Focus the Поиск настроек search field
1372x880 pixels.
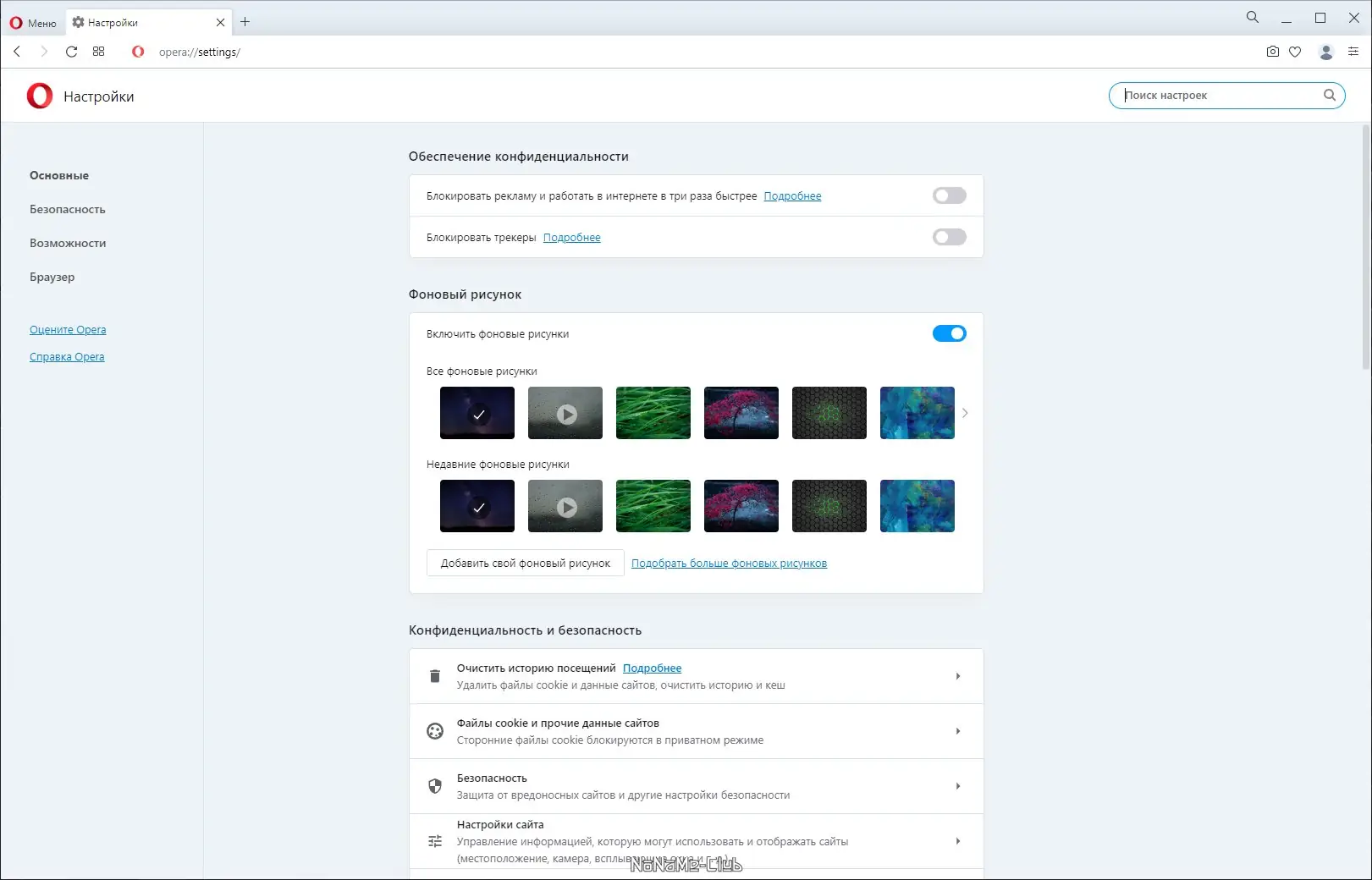pos(1226,96)
